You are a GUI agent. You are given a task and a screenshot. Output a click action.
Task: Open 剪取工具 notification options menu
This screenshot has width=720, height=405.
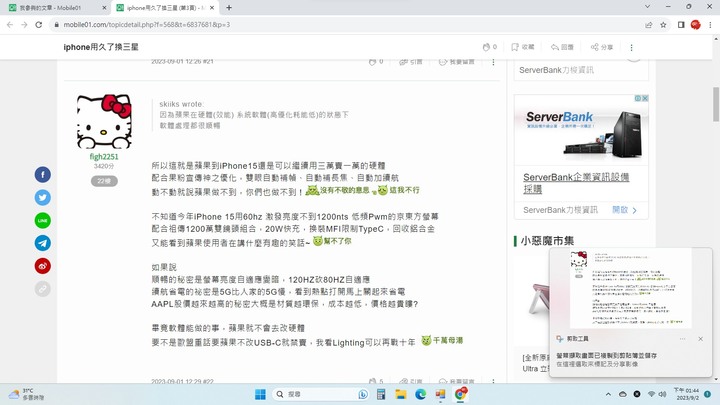(682, 339)
